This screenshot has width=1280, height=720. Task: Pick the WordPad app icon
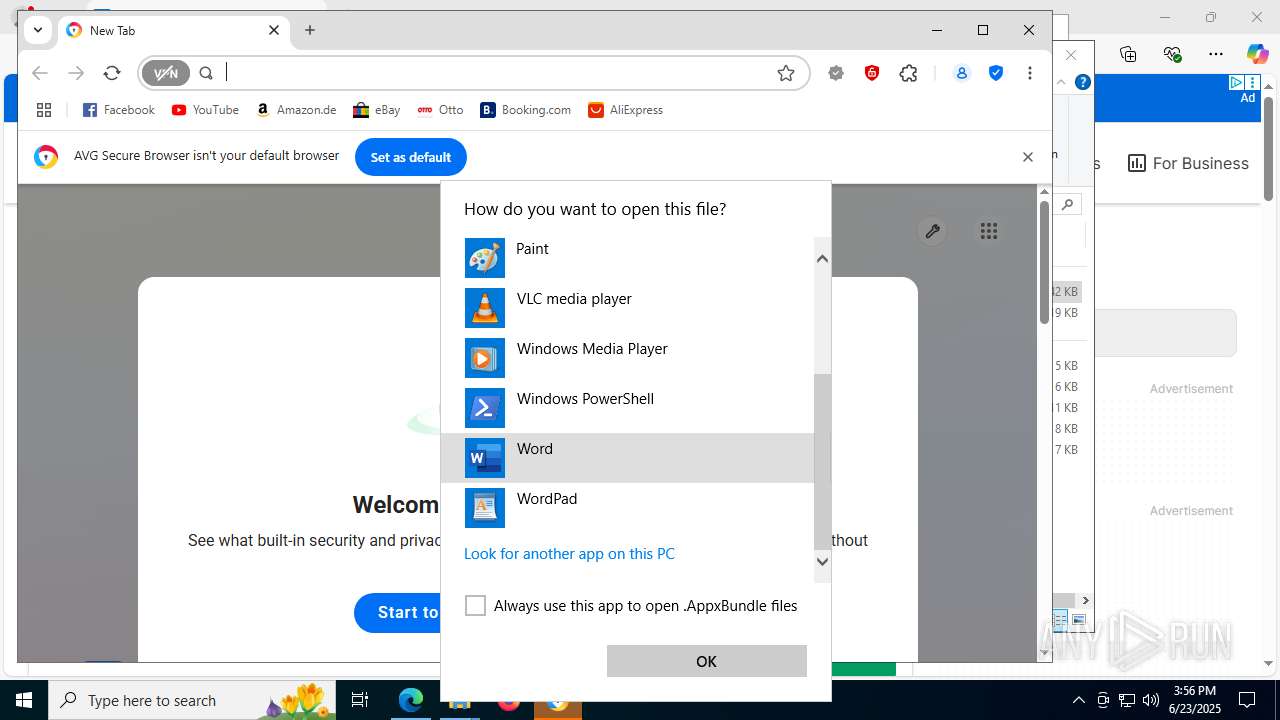pos(485,508)
